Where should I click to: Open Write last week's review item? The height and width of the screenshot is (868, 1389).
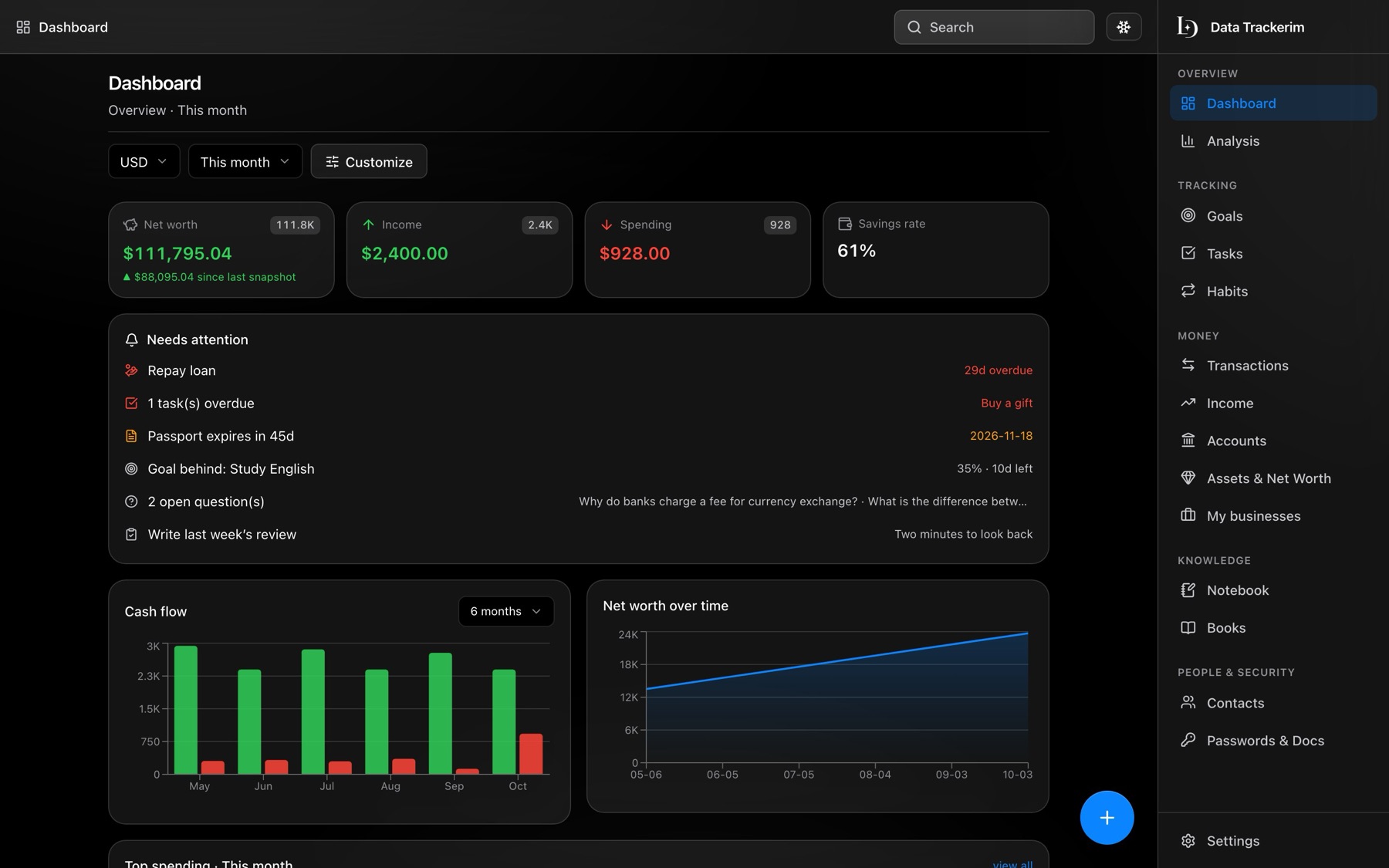point(579,534)
